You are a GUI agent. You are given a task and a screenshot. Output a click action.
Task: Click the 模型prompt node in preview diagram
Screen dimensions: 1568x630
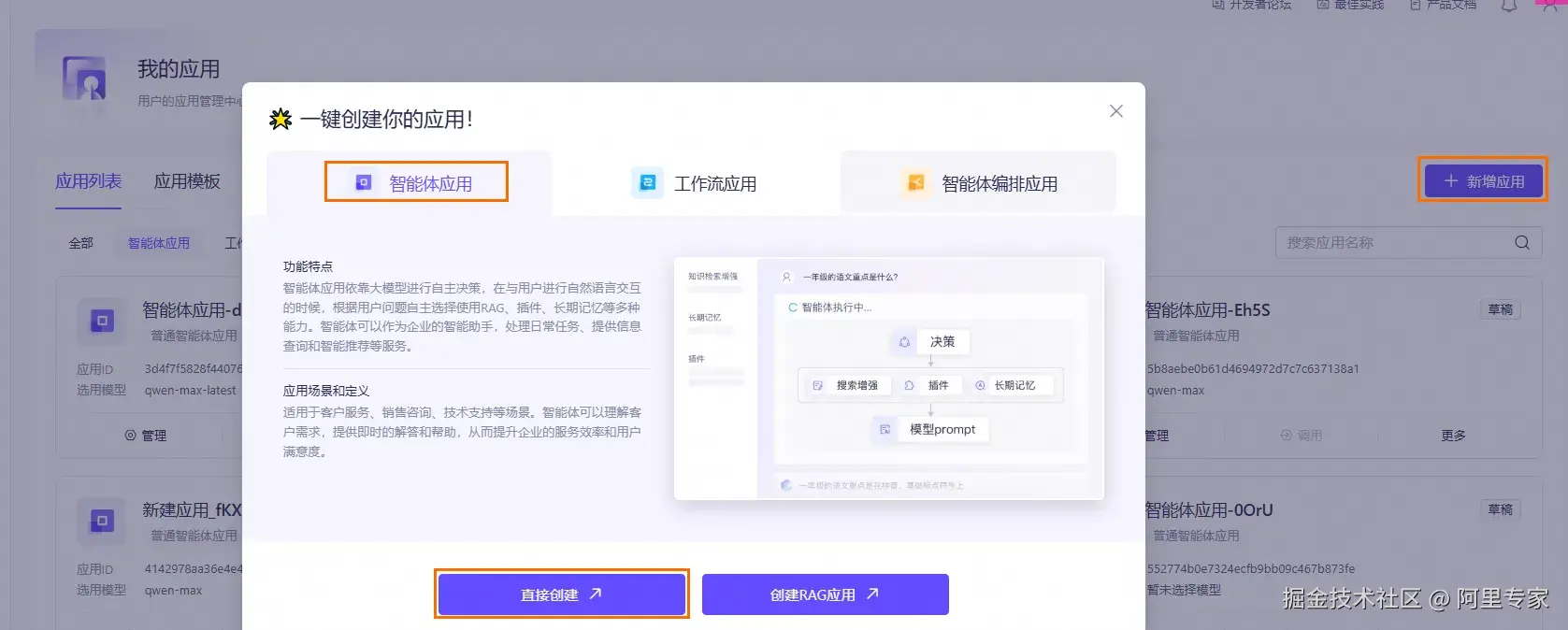coord(929,429)
